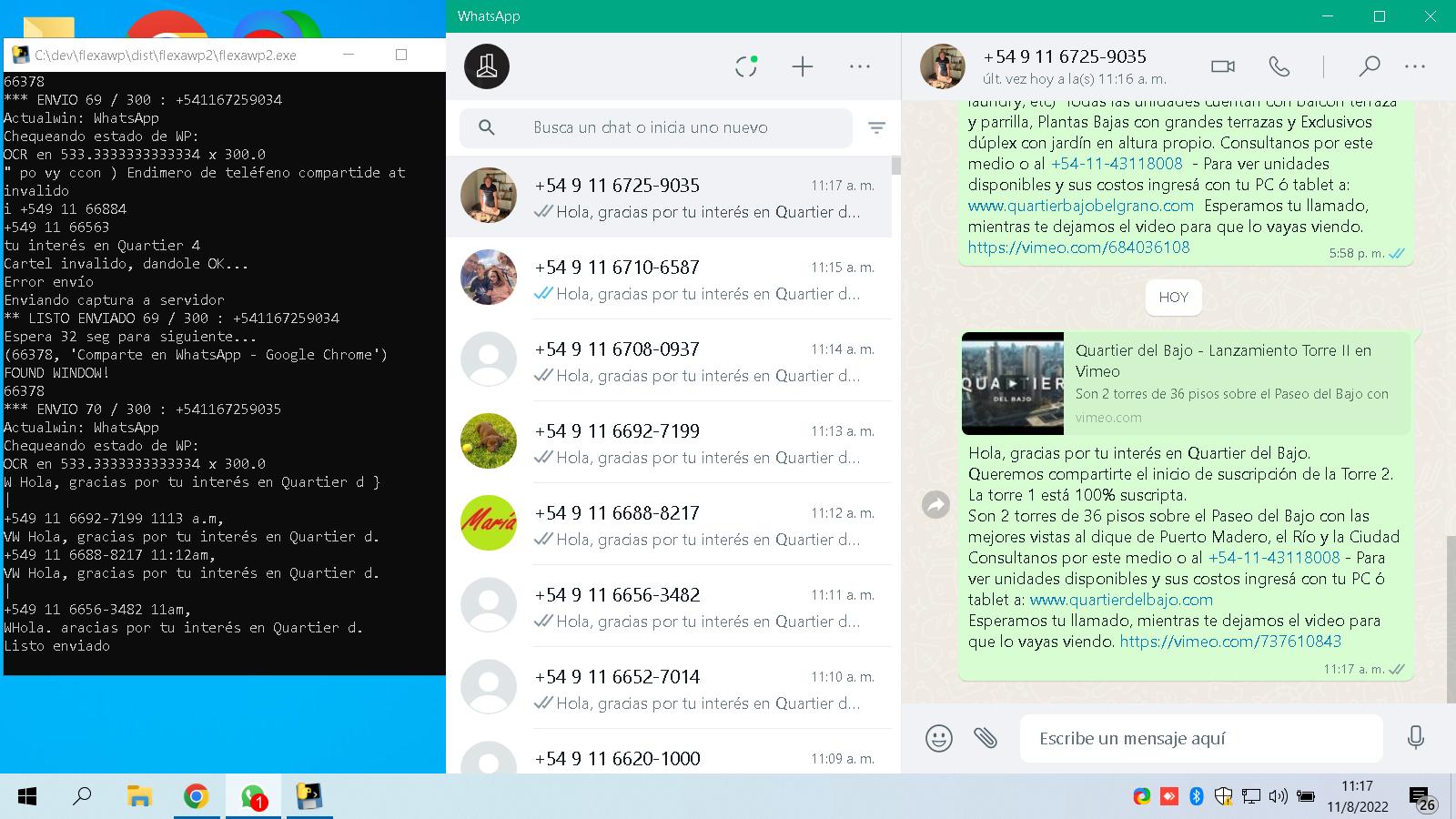Open chat +54 9 11 6692-7199
Image resolution: width=1456 pixels, height=819 pixels.
tap(669, 442)
